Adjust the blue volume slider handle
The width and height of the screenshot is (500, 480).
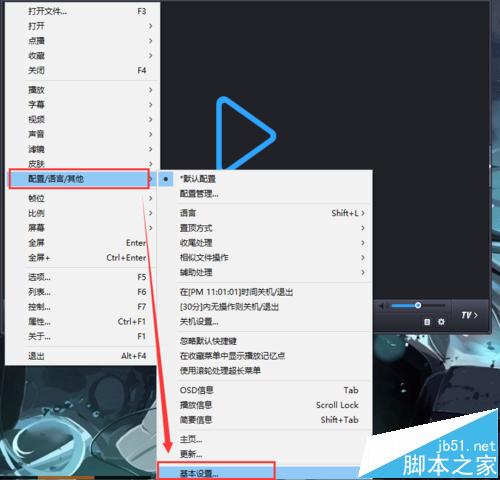(418, 305)
